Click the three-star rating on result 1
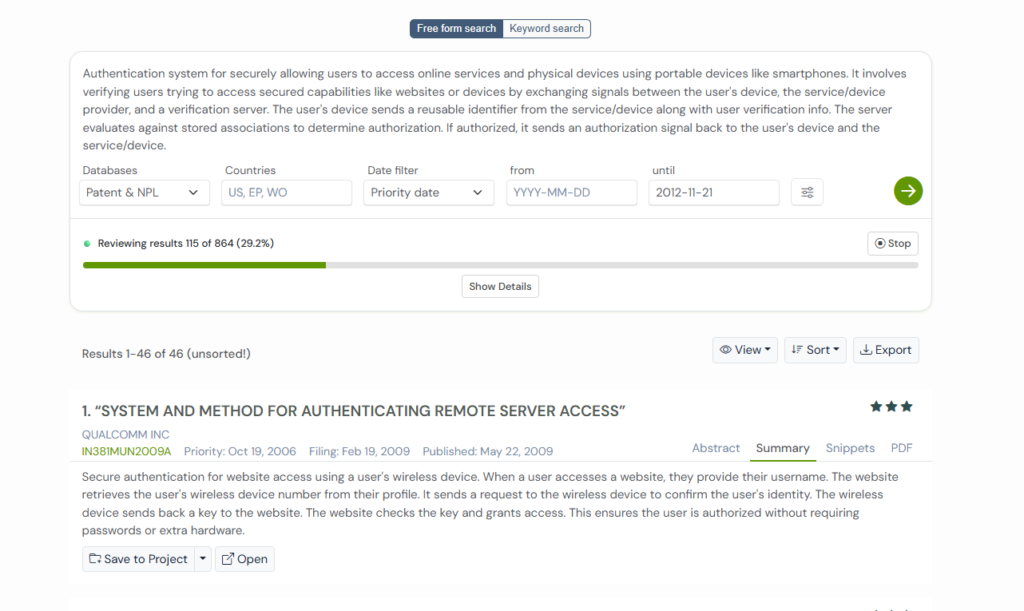This screenshot has height=611, width=1024. [891, 407]
